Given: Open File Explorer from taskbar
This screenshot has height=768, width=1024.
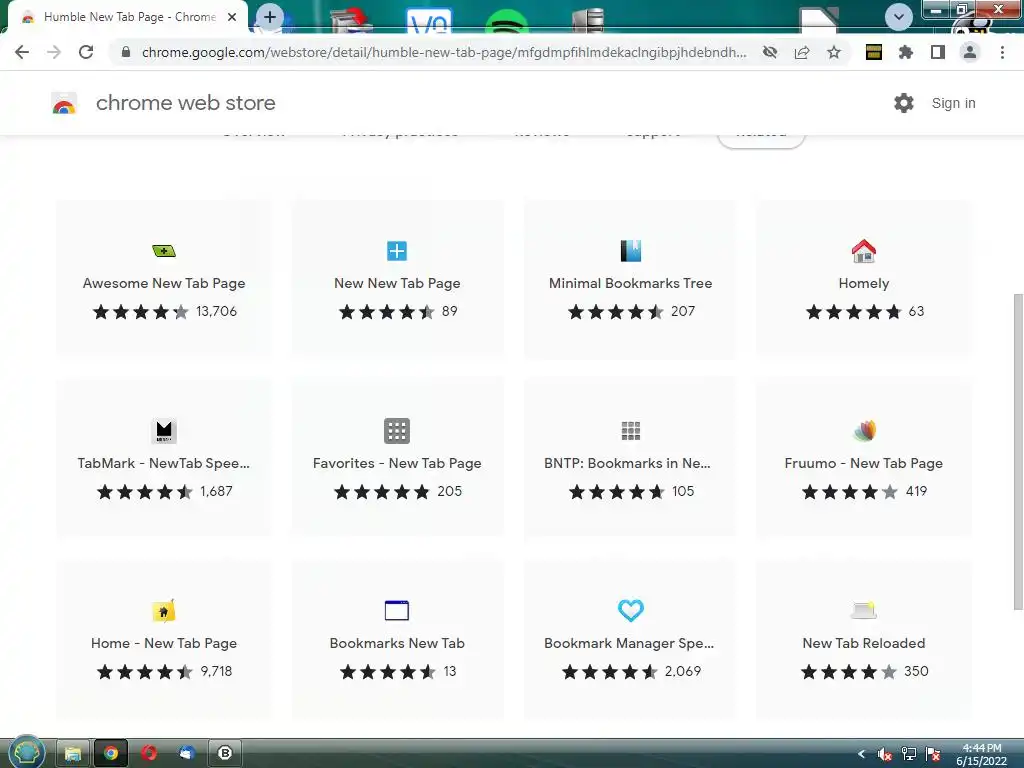Looking at the screenshot, I should click(72, 754).
